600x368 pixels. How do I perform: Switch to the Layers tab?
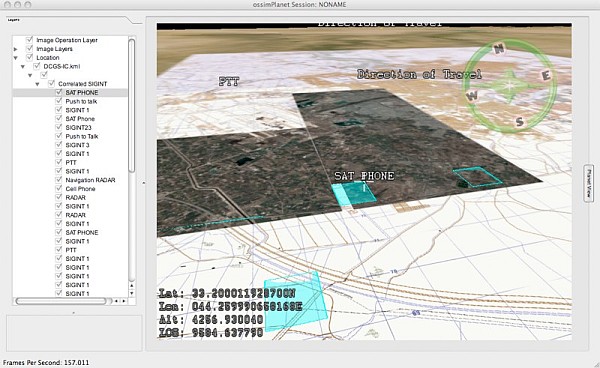pyautogui.click(x=13, y=20)
